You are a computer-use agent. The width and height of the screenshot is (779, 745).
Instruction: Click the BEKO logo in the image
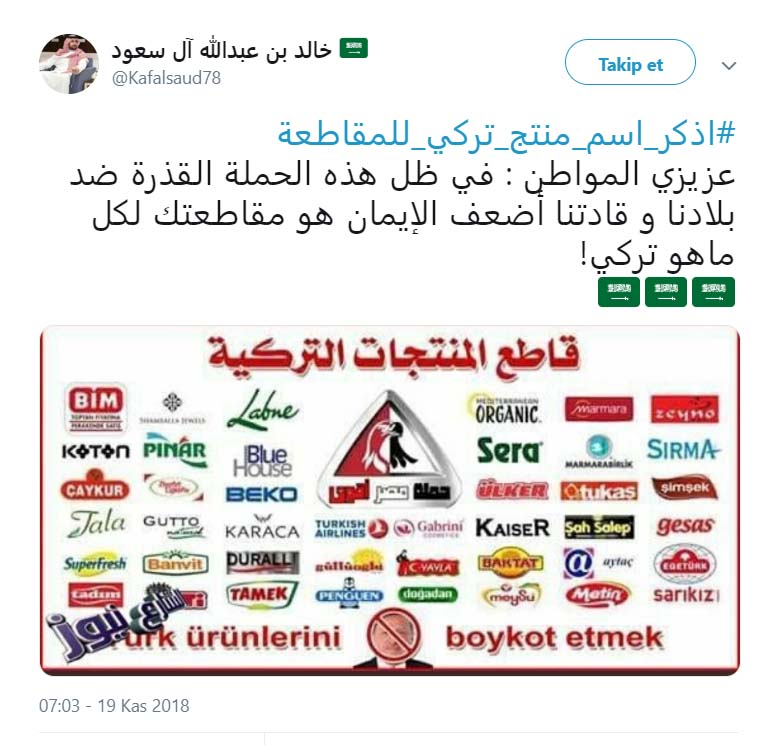262,494
